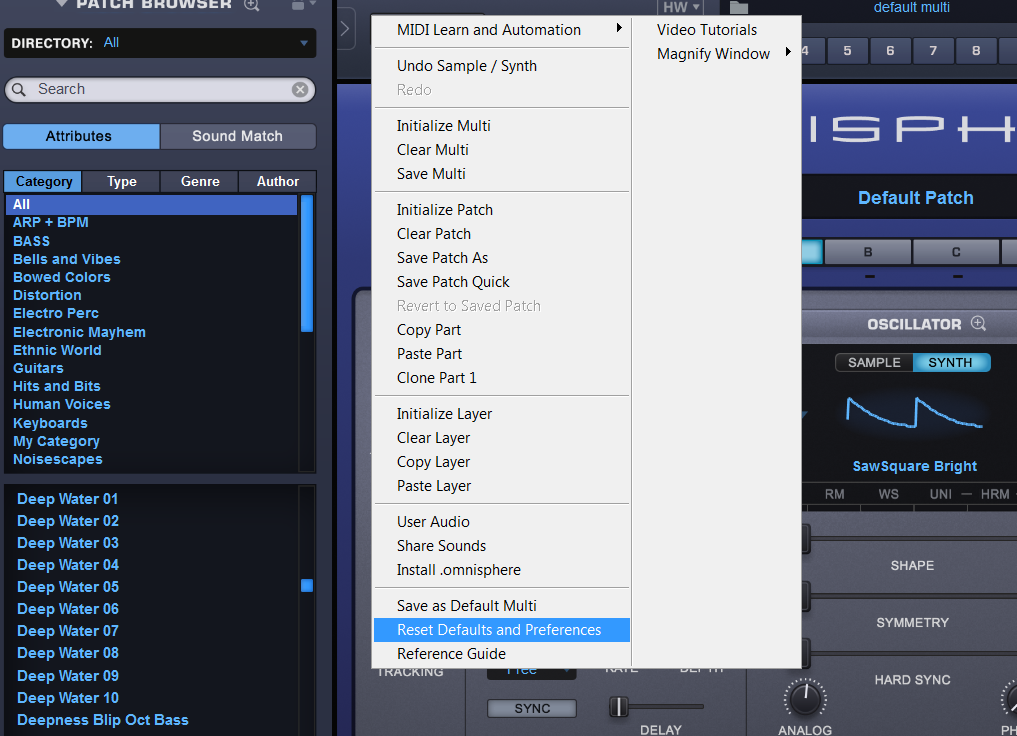Click the search magnifier icon

[x=19, y=89]
